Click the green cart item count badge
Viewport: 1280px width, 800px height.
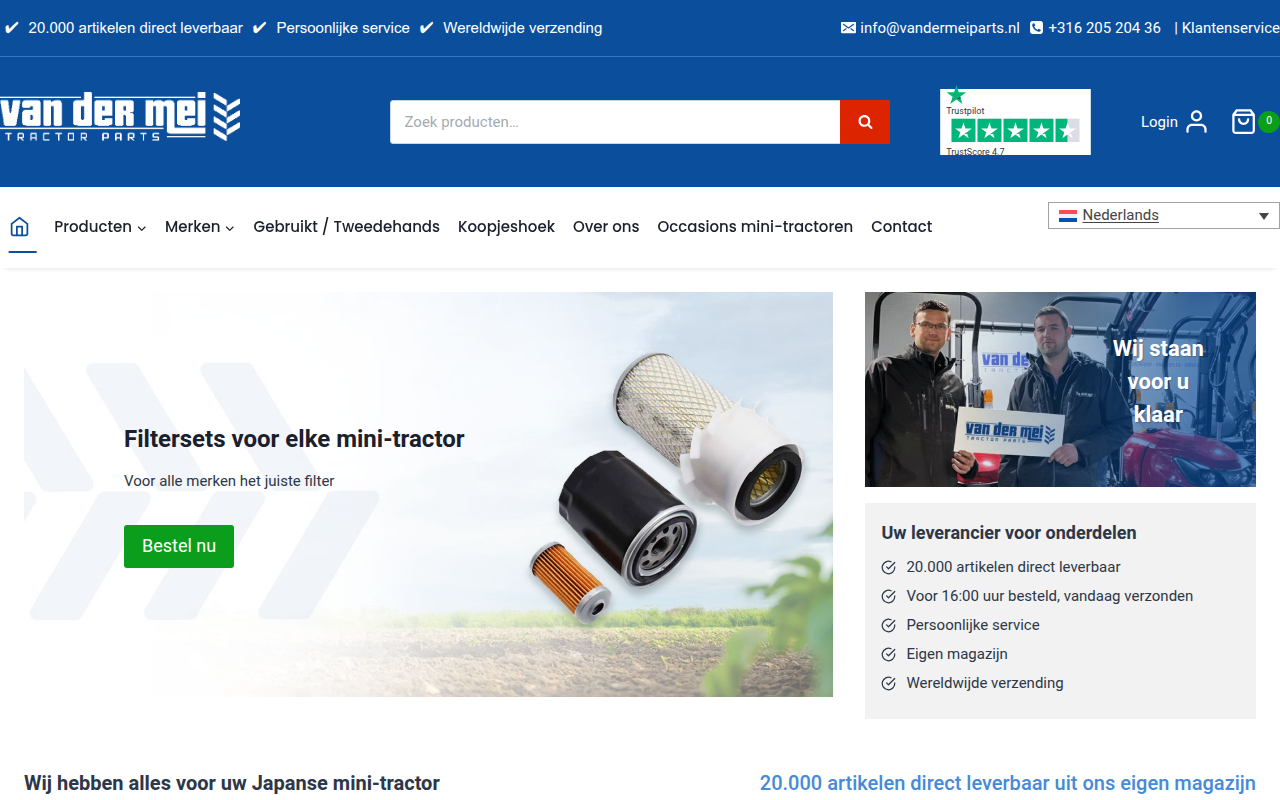point(1268,121)
